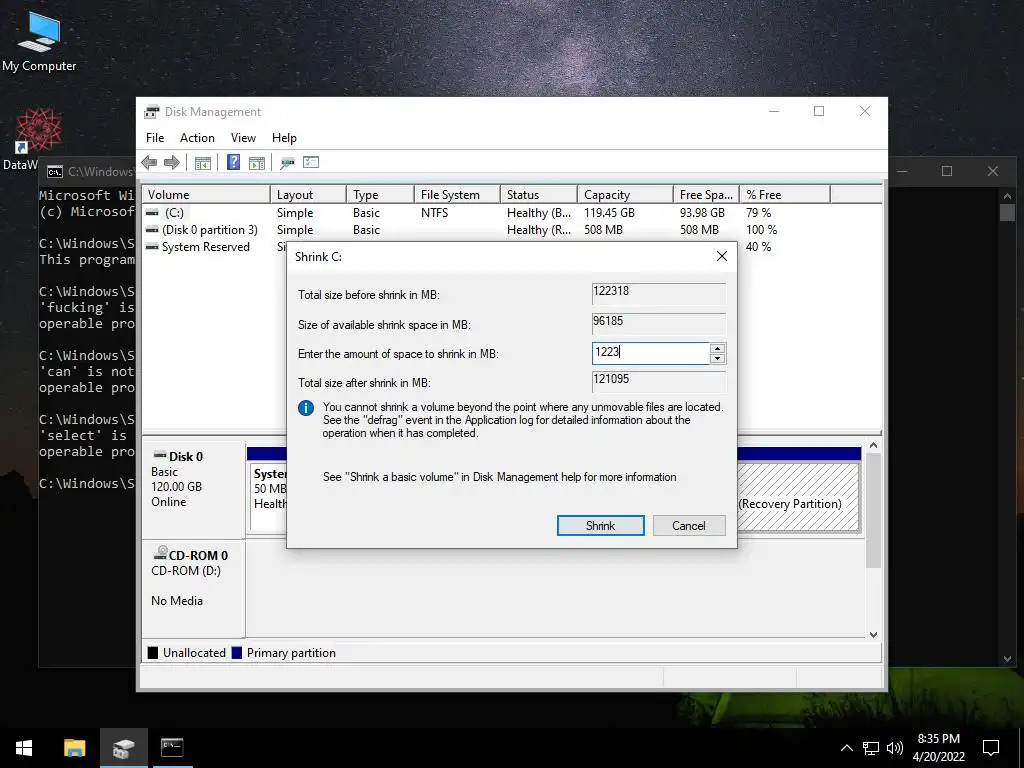
Task: Click the Back arrow in Disk Management toolbar
Action: pyautogui.click(x=149, y=163)
